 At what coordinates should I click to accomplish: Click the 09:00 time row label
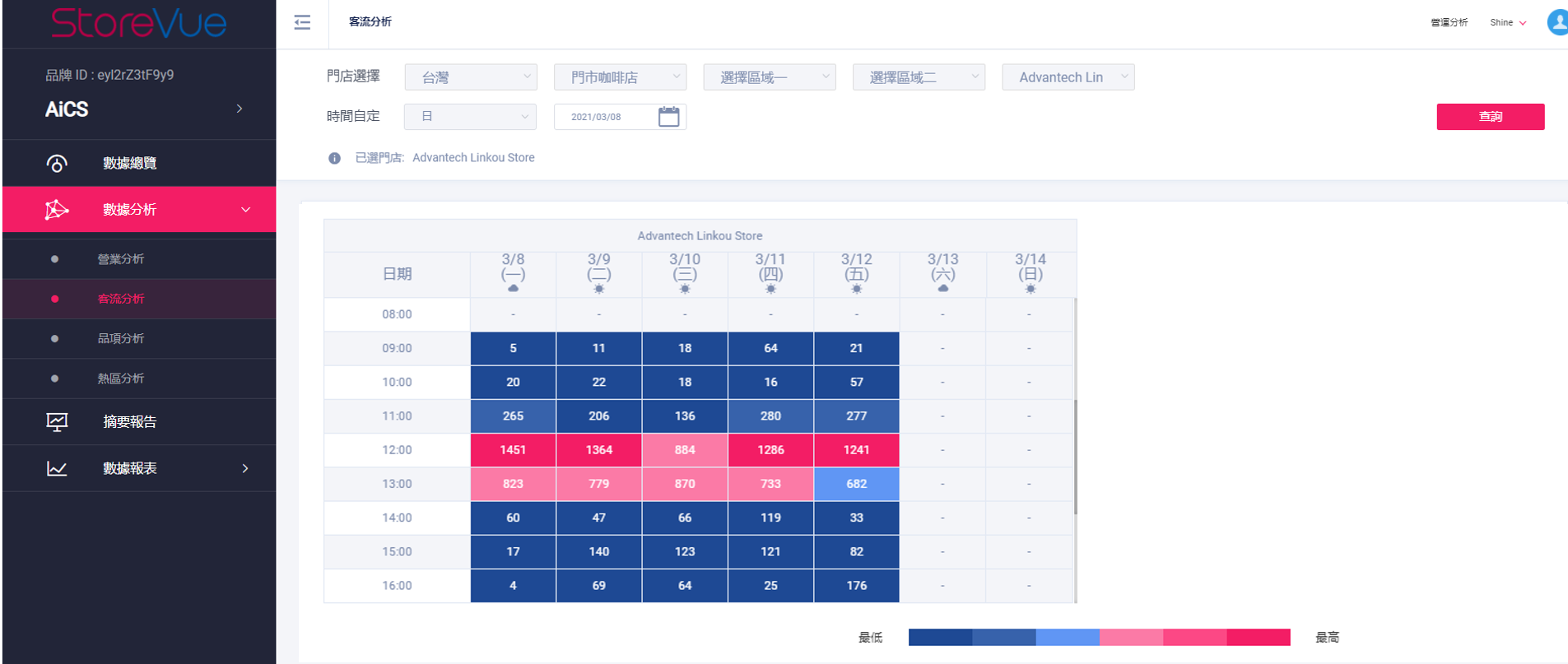coord(397,348)
